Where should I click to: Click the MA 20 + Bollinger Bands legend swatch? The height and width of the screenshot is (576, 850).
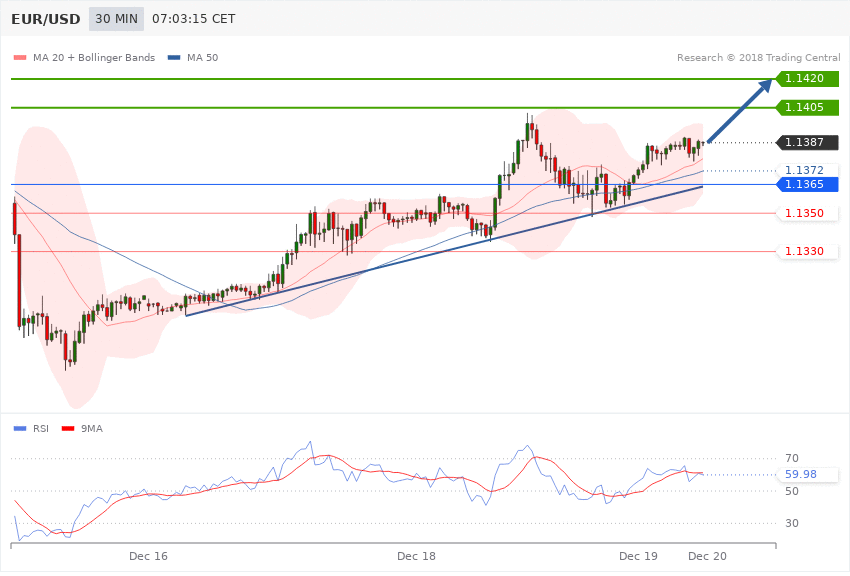pos(20,57)
